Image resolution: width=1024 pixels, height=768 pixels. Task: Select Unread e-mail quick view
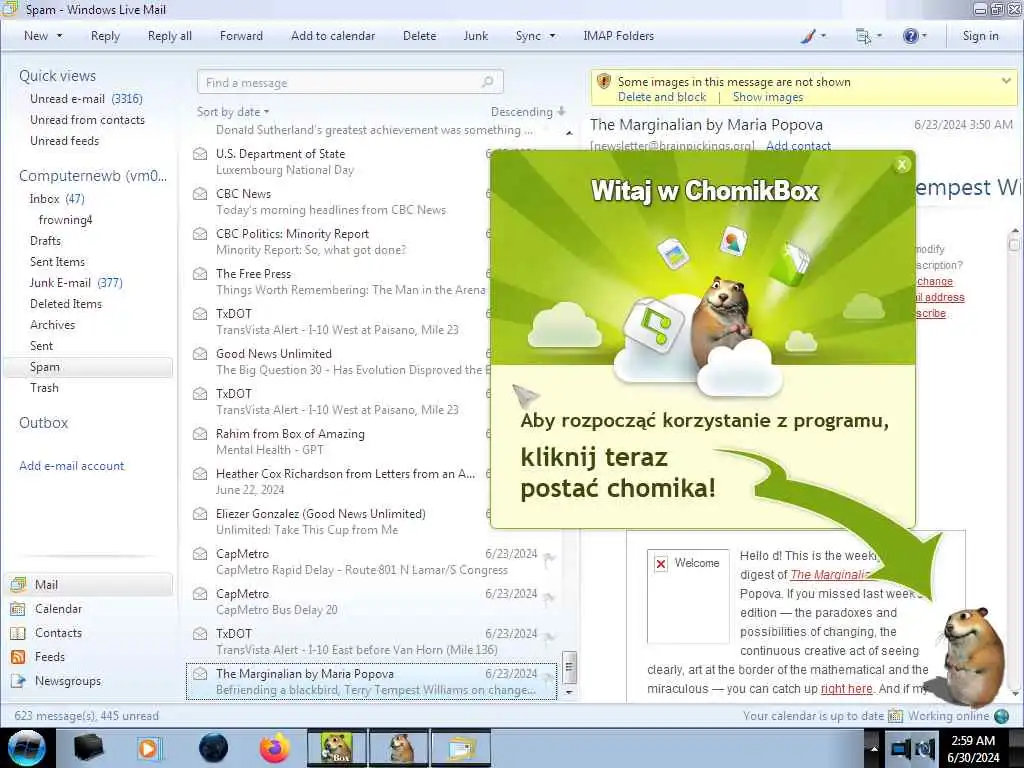click(x=86, y=99)
